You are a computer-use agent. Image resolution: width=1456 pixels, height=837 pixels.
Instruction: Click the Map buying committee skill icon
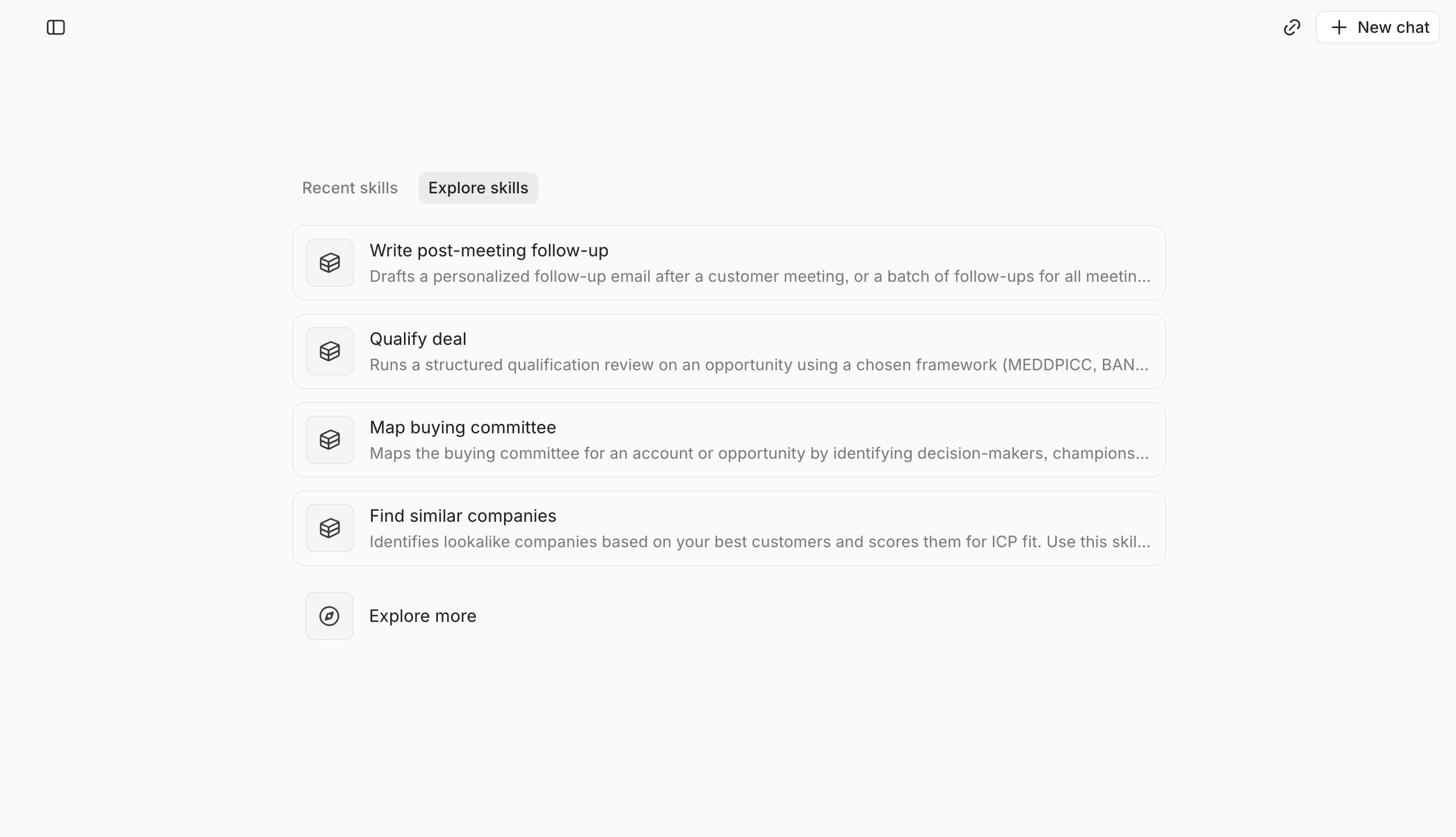(x=330, y=440)
